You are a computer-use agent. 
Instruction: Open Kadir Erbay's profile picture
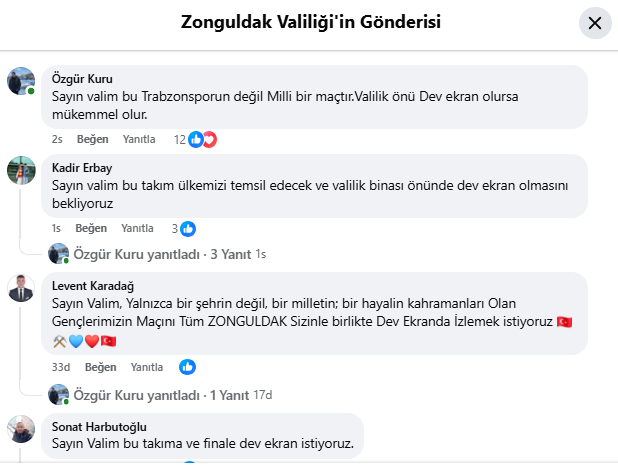pyautogui.click(x=21, y=171)
